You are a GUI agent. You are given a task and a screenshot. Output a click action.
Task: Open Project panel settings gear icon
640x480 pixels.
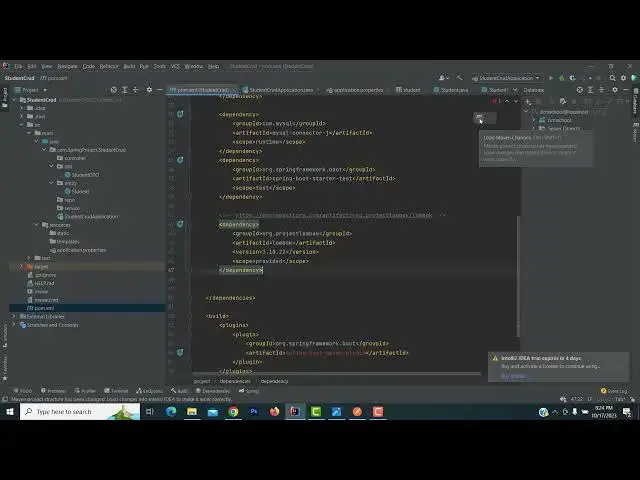point(151,90)
